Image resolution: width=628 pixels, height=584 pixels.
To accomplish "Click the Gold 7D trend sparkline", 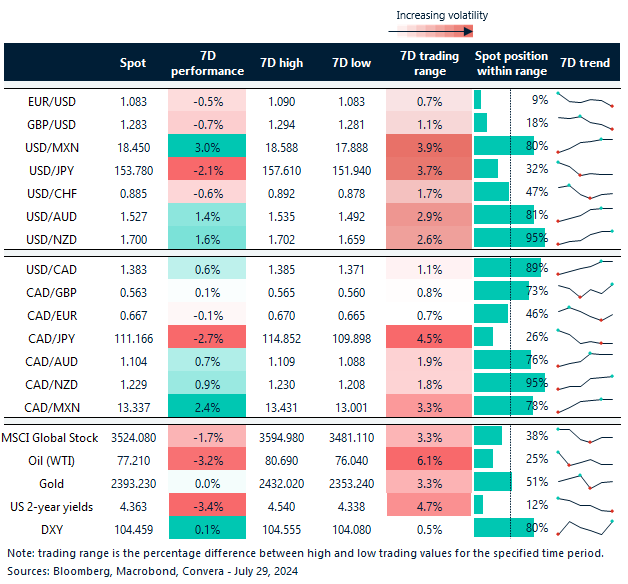I will [584, 481].
